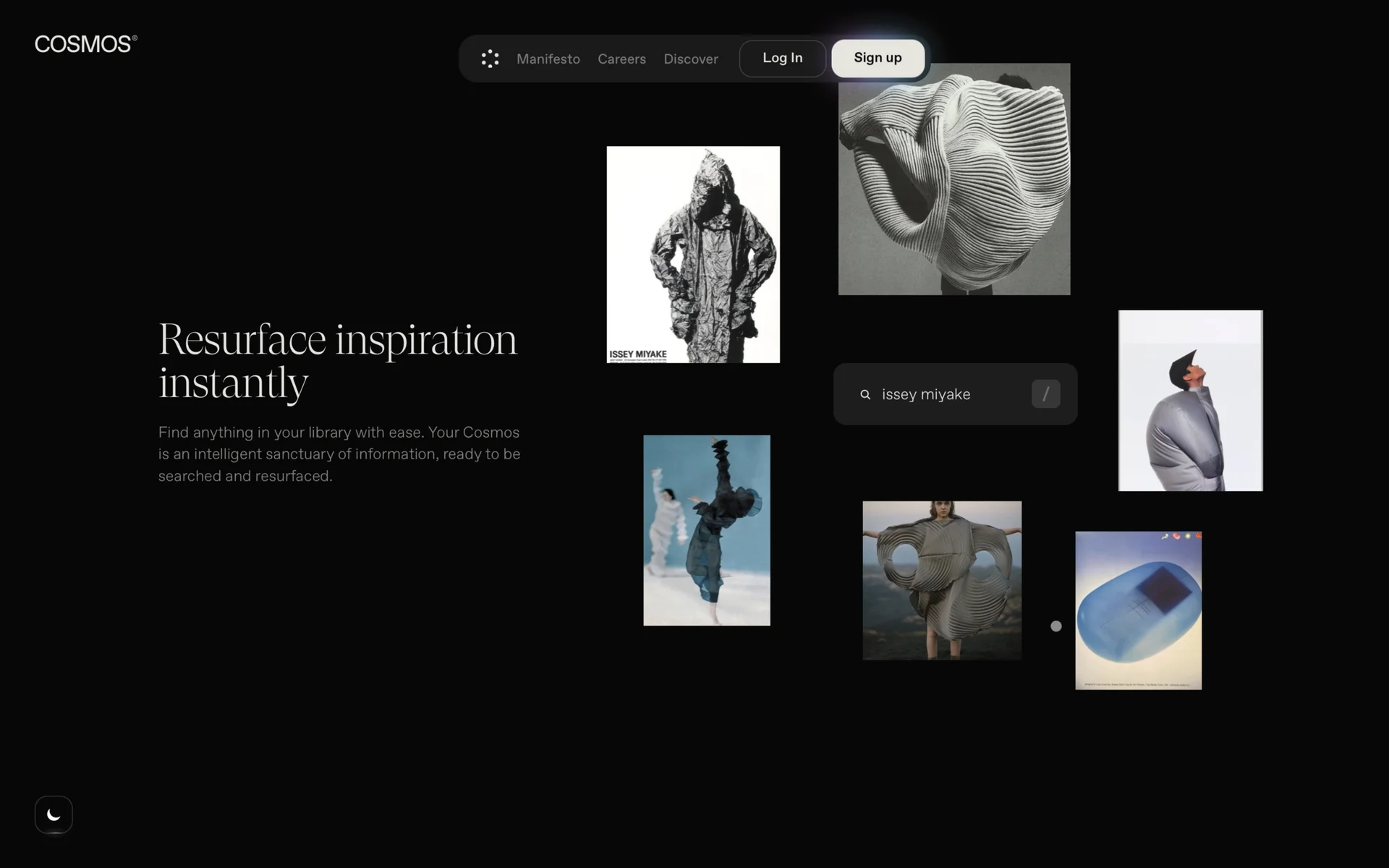The image size is (1389, 868).
Task: Click the slash shortcut key badge
Action: point(1045,394)
